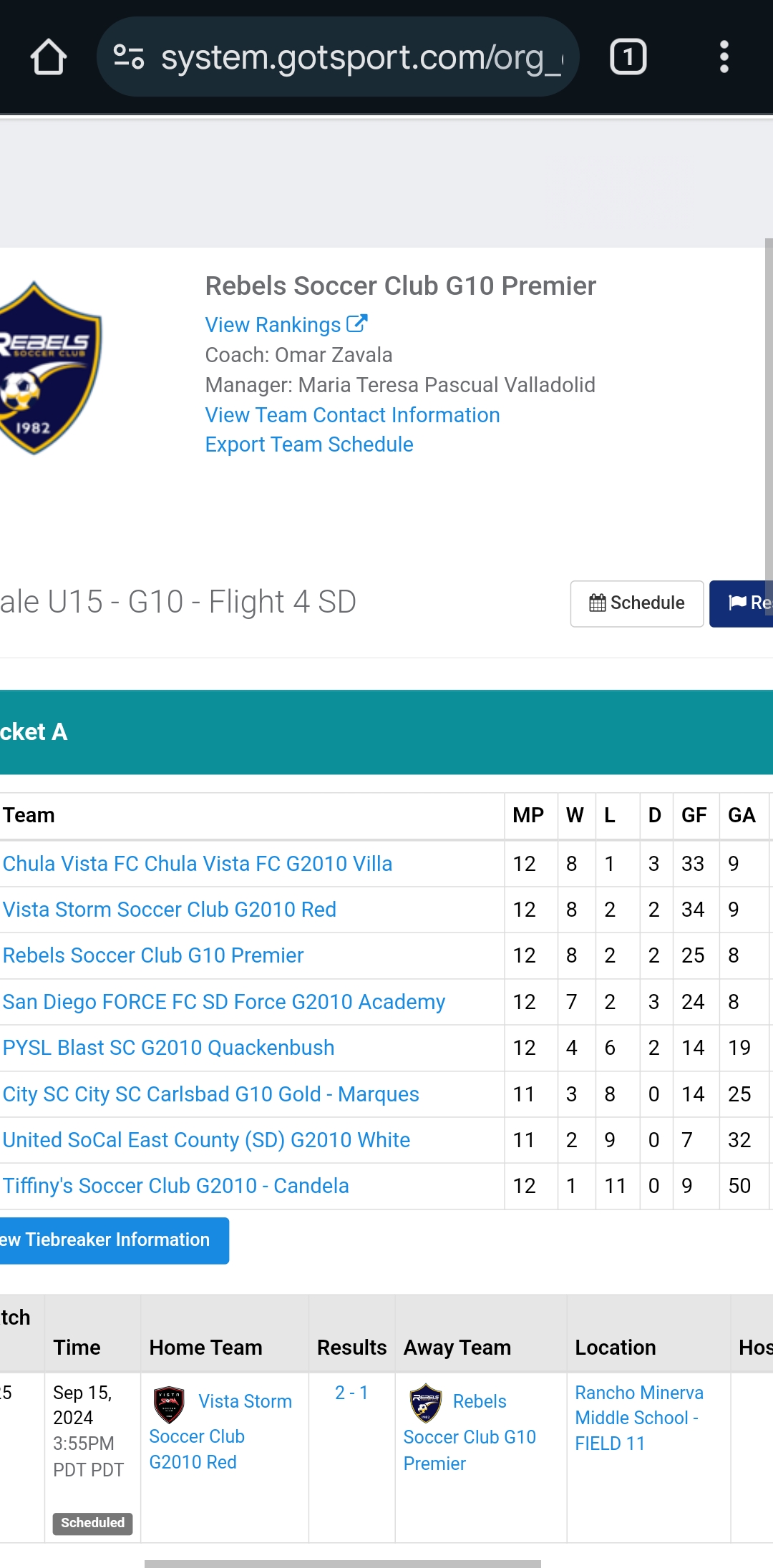Open the browser three-dot menu
Viewport: 773px width, 1568px height.
[x=724, y=57]
